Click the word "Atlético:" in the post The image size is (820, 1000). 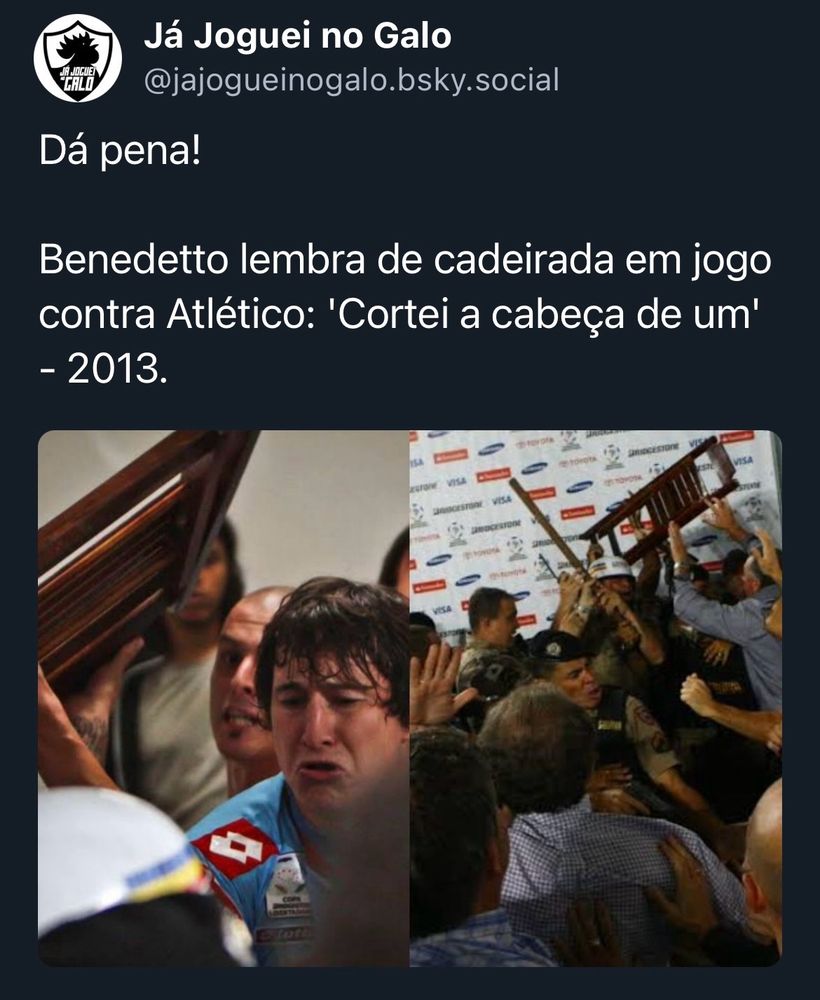[241, 314]
